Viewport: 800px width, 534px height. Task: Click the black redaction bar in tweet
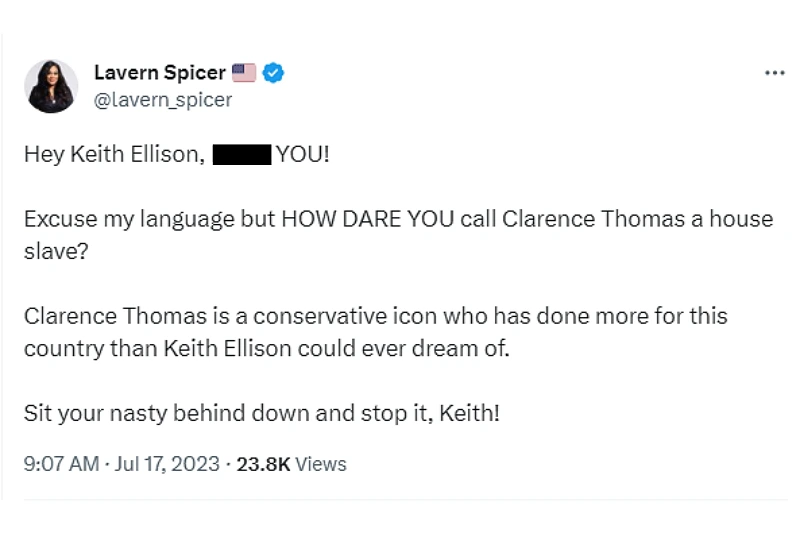(x=242, y=155)
